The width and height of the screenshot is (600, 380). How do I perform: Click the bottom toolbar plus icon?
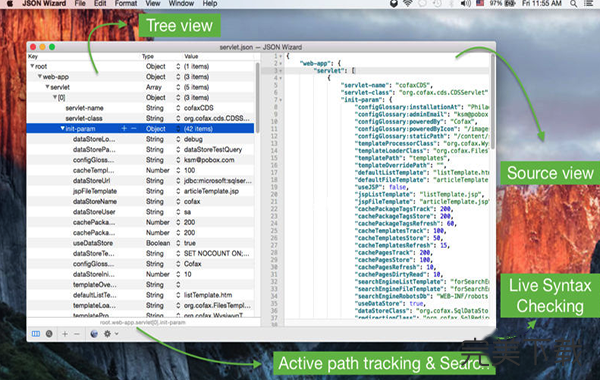pos(65,334)
